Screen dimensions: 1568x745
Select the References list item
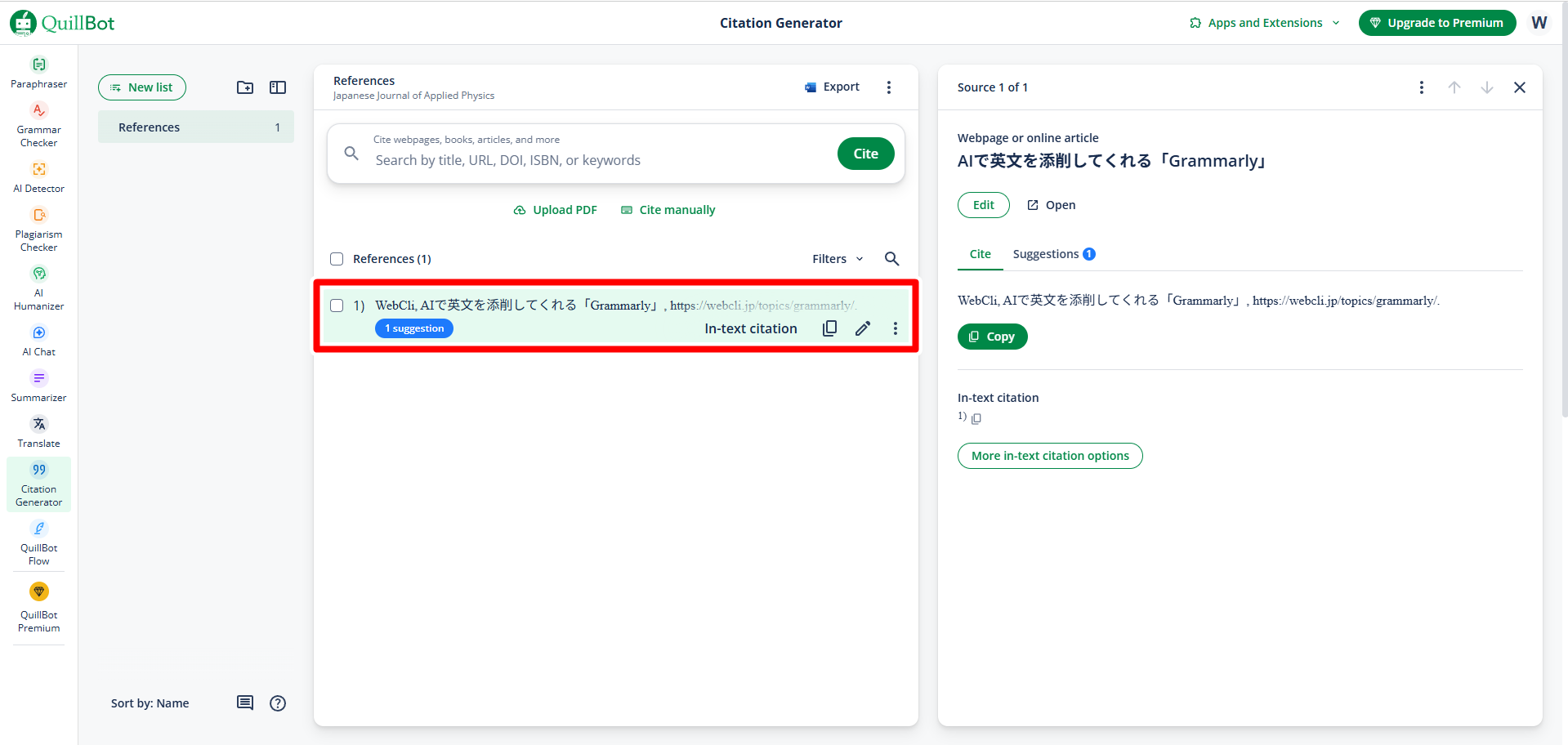(x=196, y=127)
